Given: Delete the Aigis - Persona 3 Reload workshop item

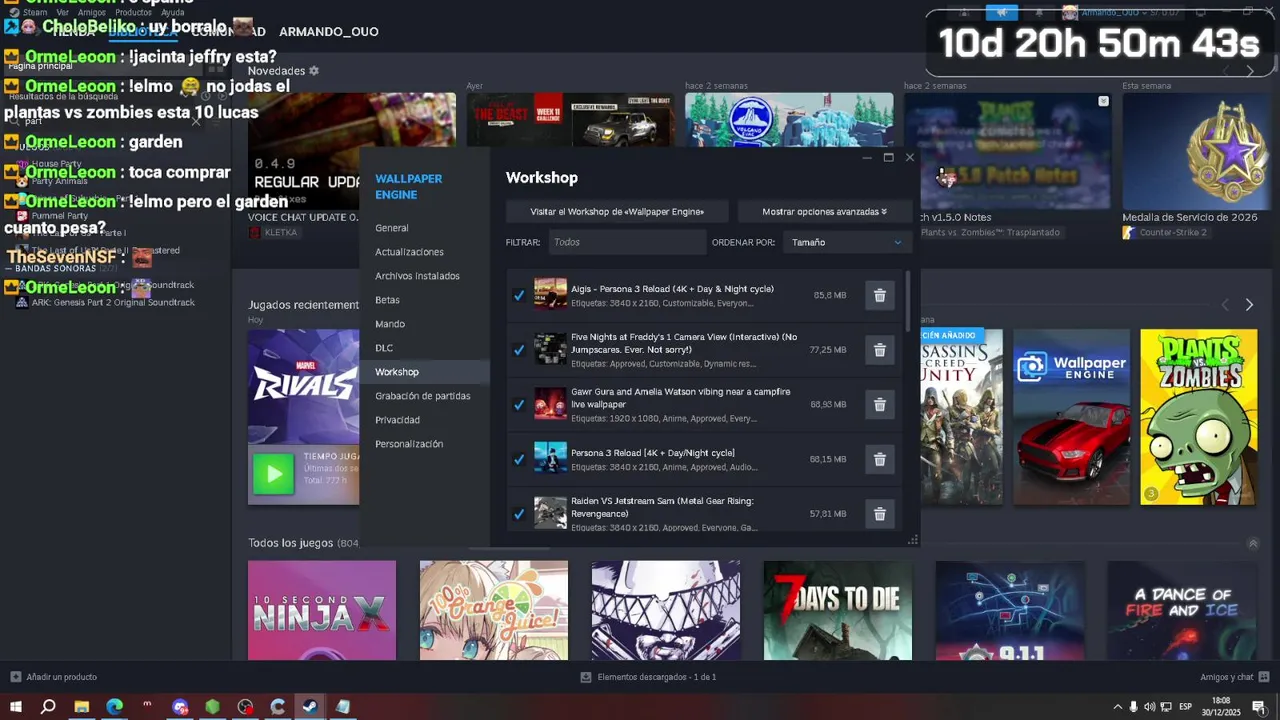Looking at the screenshot, I should pyautogui.click(x=880, y=296).
